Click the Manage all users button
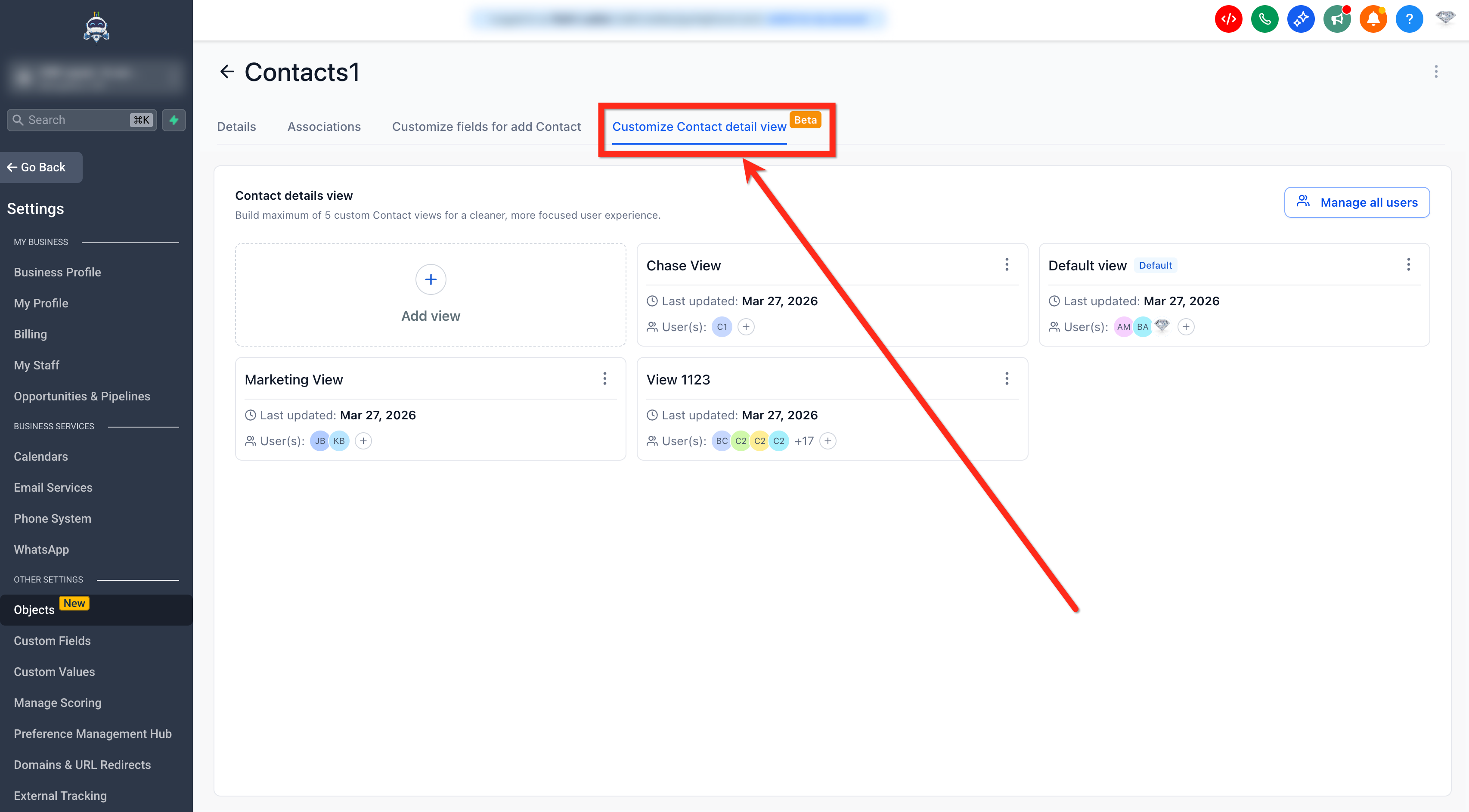This screenshot has height=812, width=1469. (x=1356, y=202)
